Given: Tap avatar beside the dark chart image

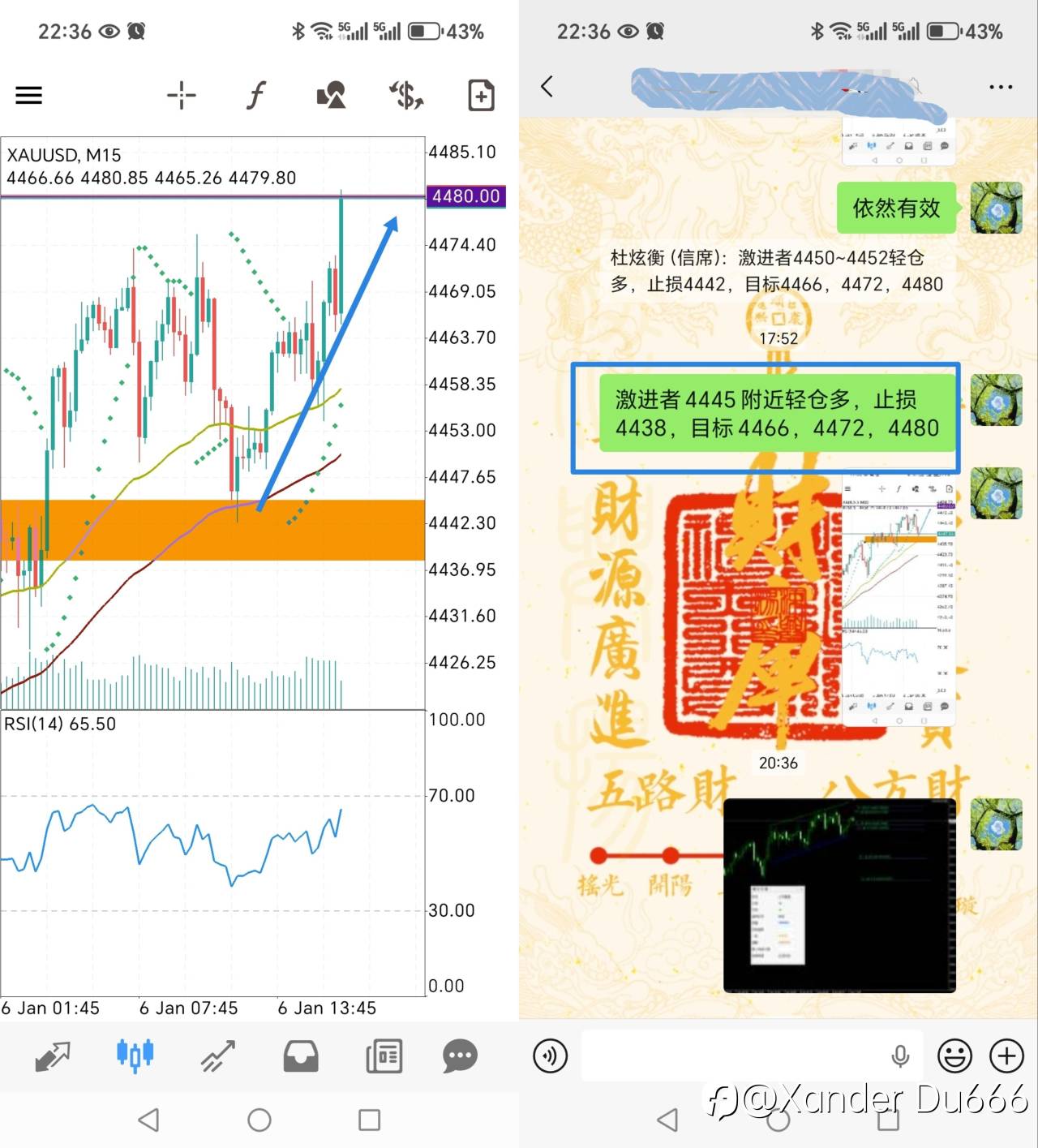Looking at the screenshot, I should point(996,824).
